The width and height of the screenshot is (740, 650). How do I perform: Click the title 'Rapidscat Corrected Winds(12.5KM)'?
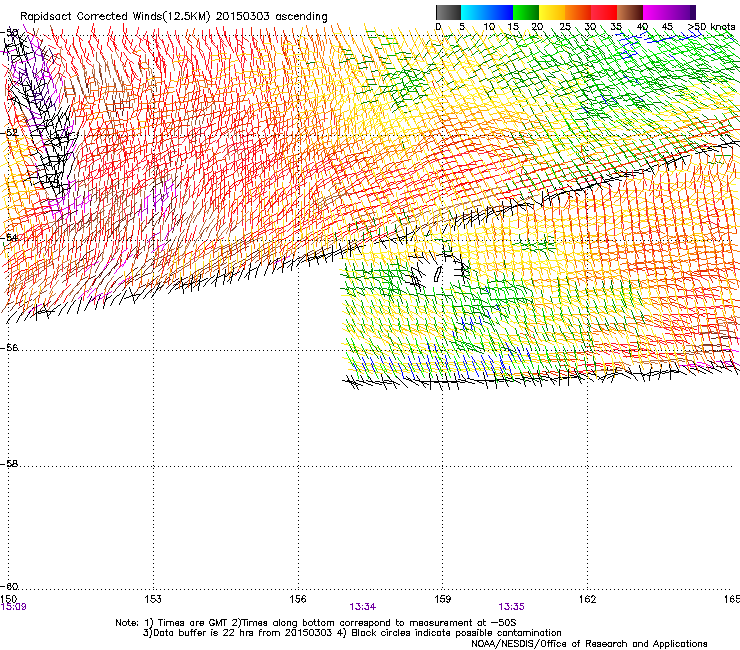pyautogui.click(x=115, y=16)
